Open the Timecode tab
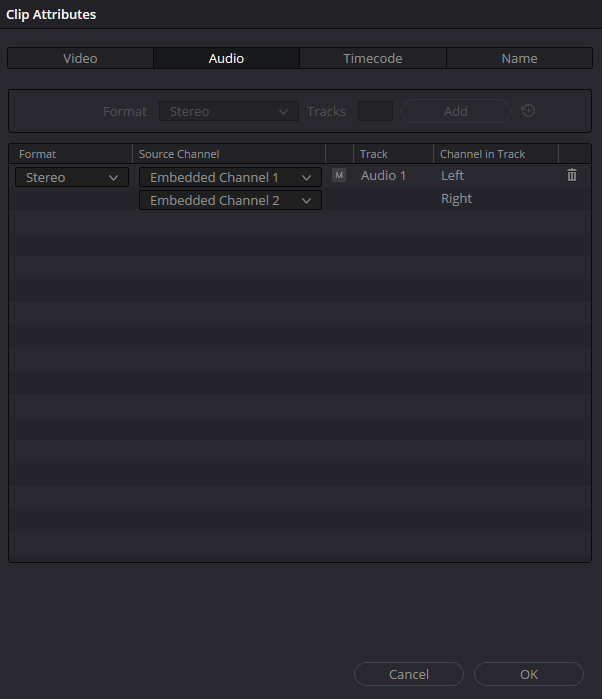 tap(372, 59)
